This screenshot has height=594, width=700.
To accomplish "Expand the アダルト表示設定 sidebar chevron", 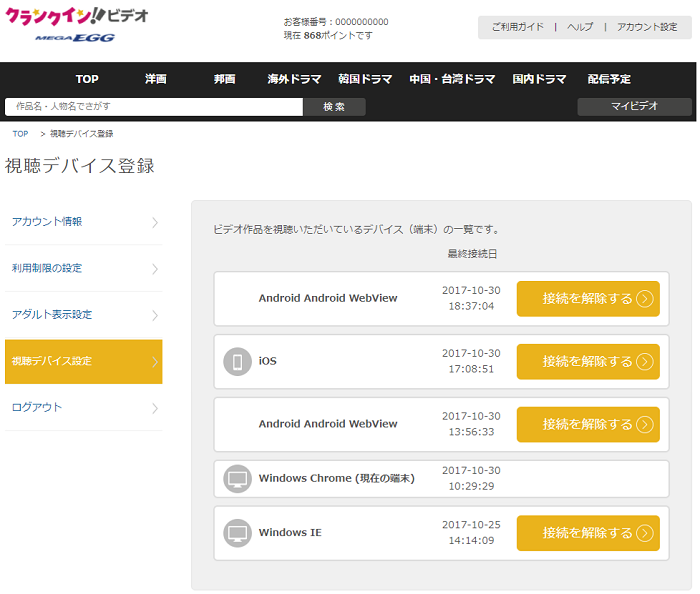I will click(x=154, y=315).
